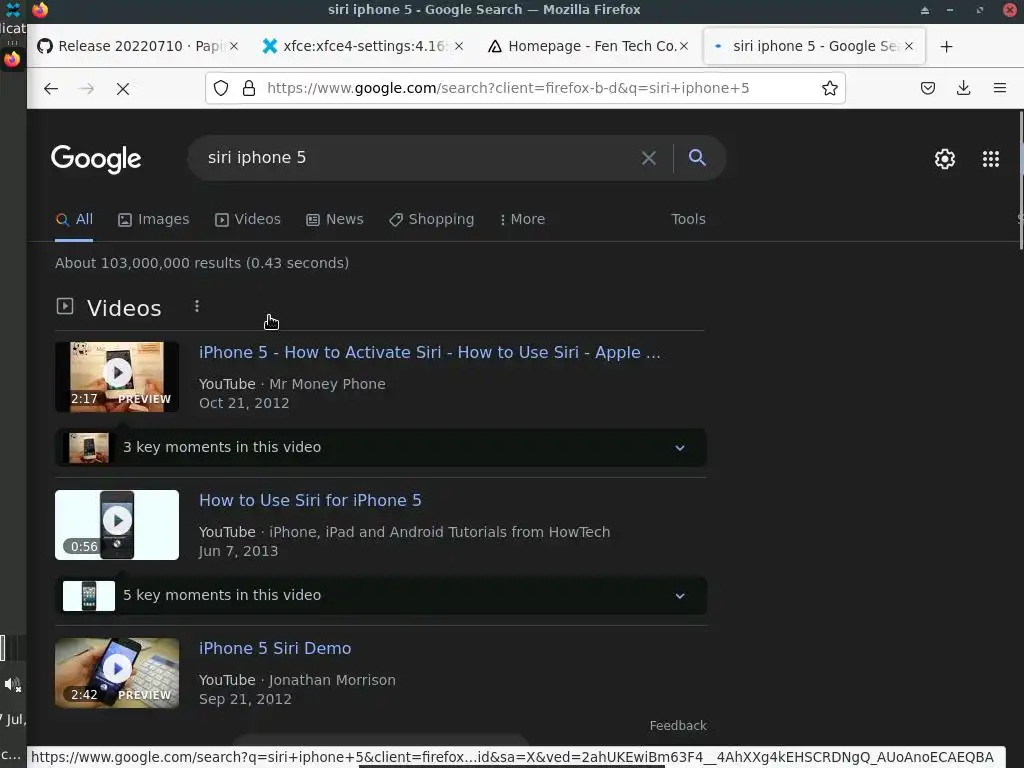Open the tracking protection shield icon
Image resolution: width=1024 pixels, height=768 pixels.
(x=221, y=88)
